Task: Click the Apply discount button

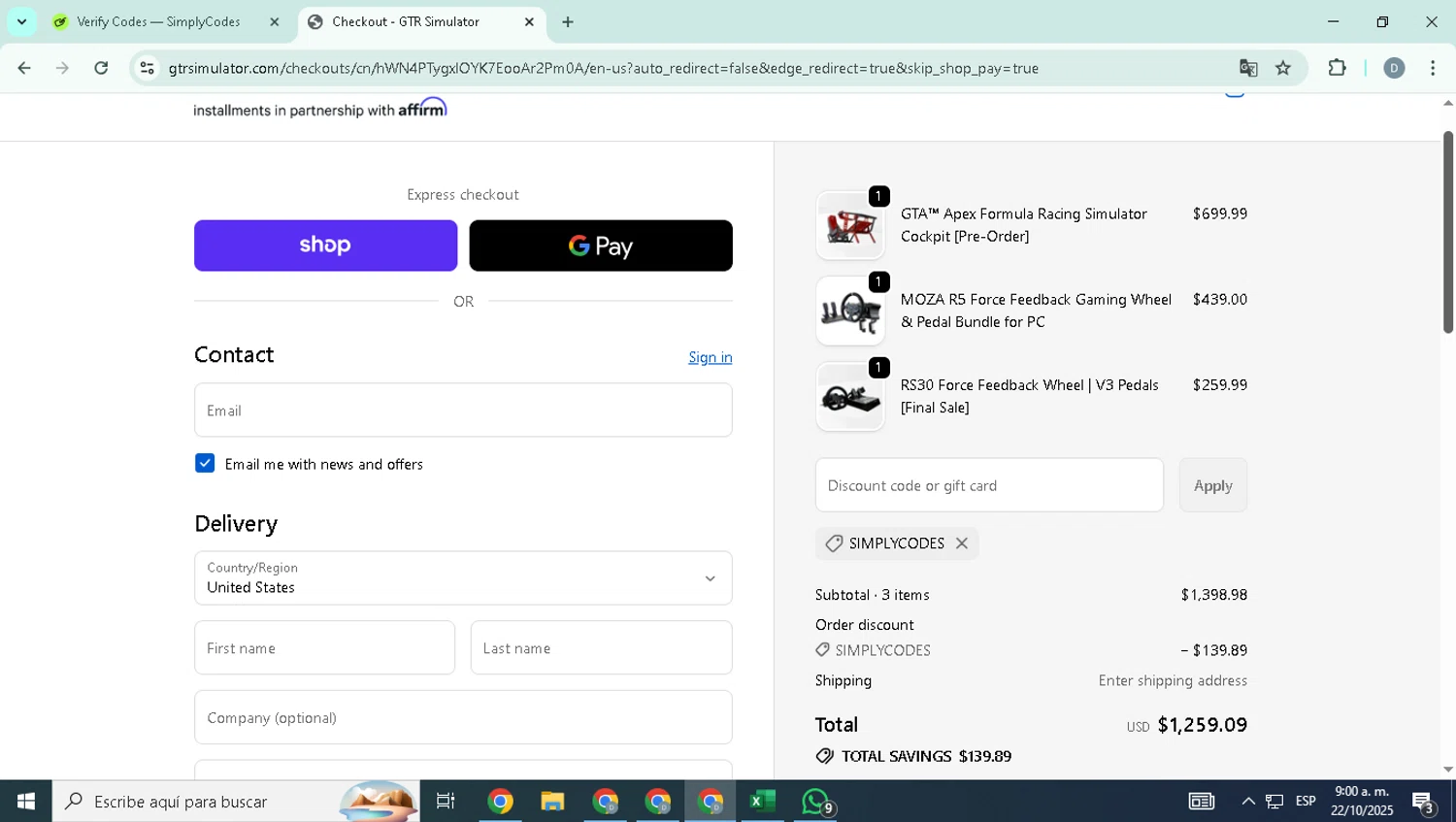Action: 1213,485
